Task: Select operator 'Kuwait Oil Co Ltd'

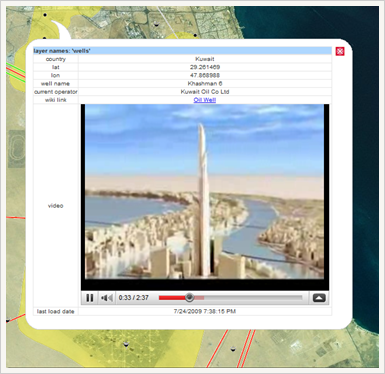Action: 205,92
